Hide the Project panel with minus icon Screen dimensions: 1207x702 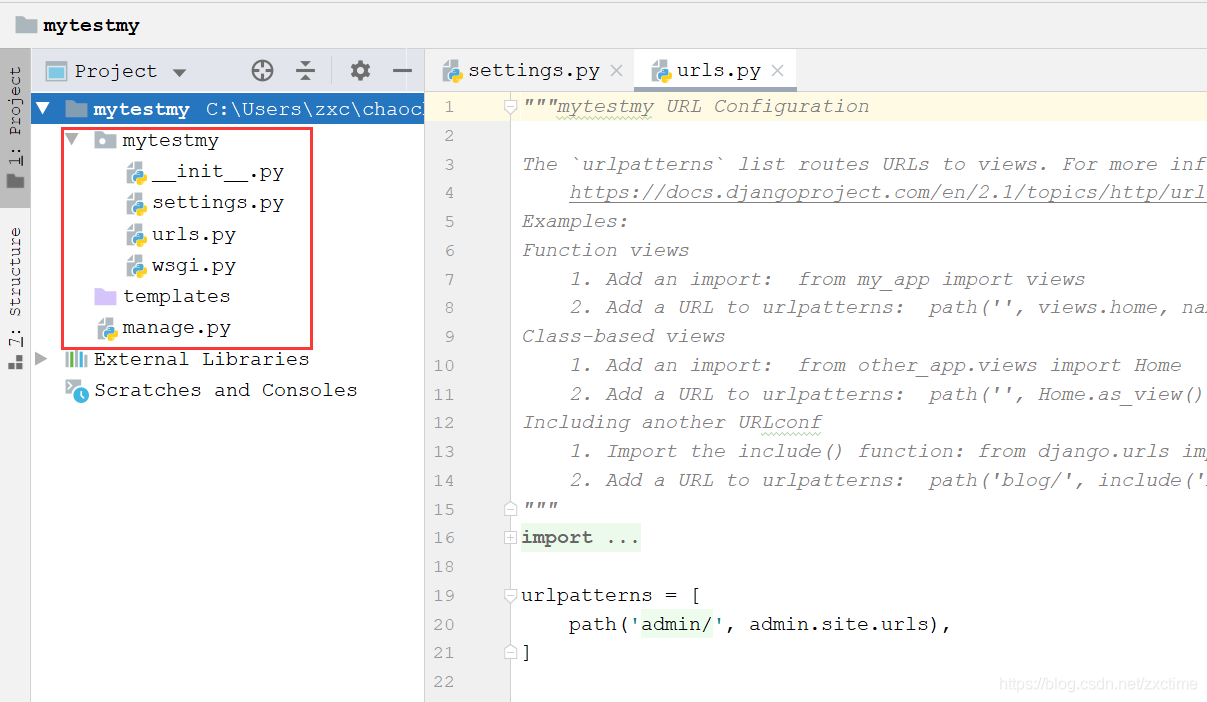403,70
